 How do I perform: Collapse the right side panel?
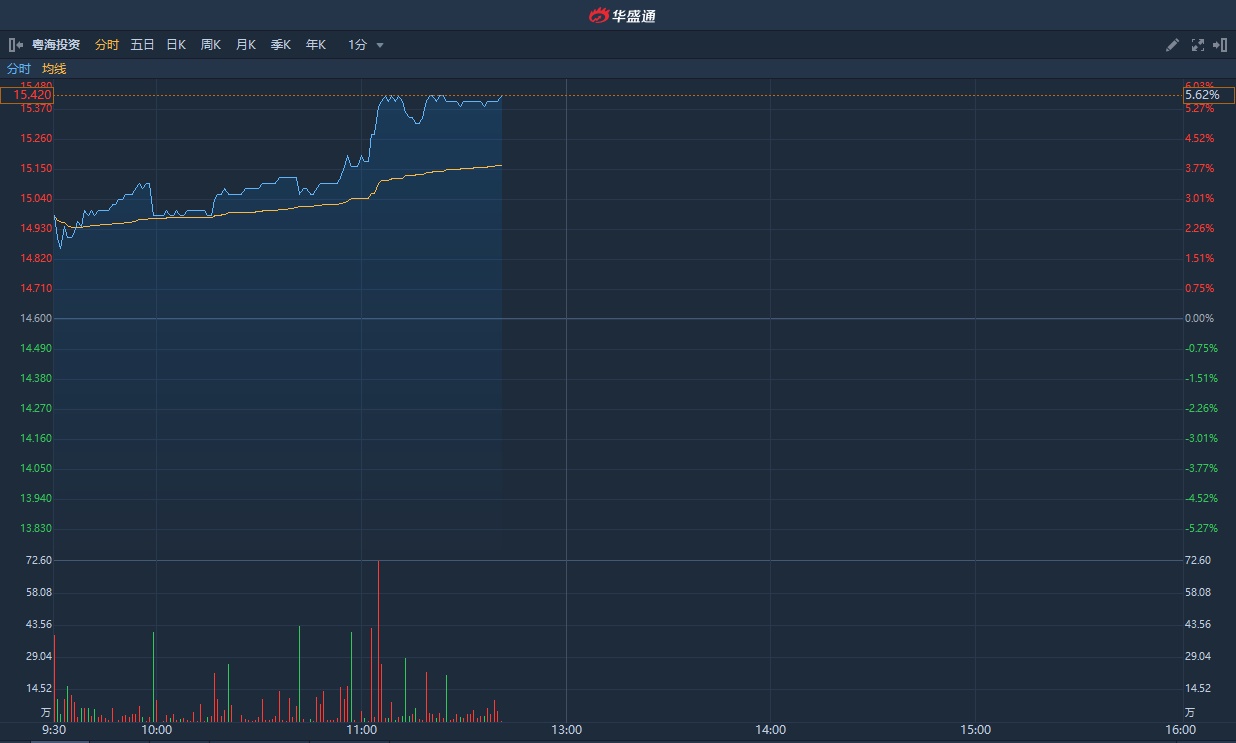coord(1220,45)
